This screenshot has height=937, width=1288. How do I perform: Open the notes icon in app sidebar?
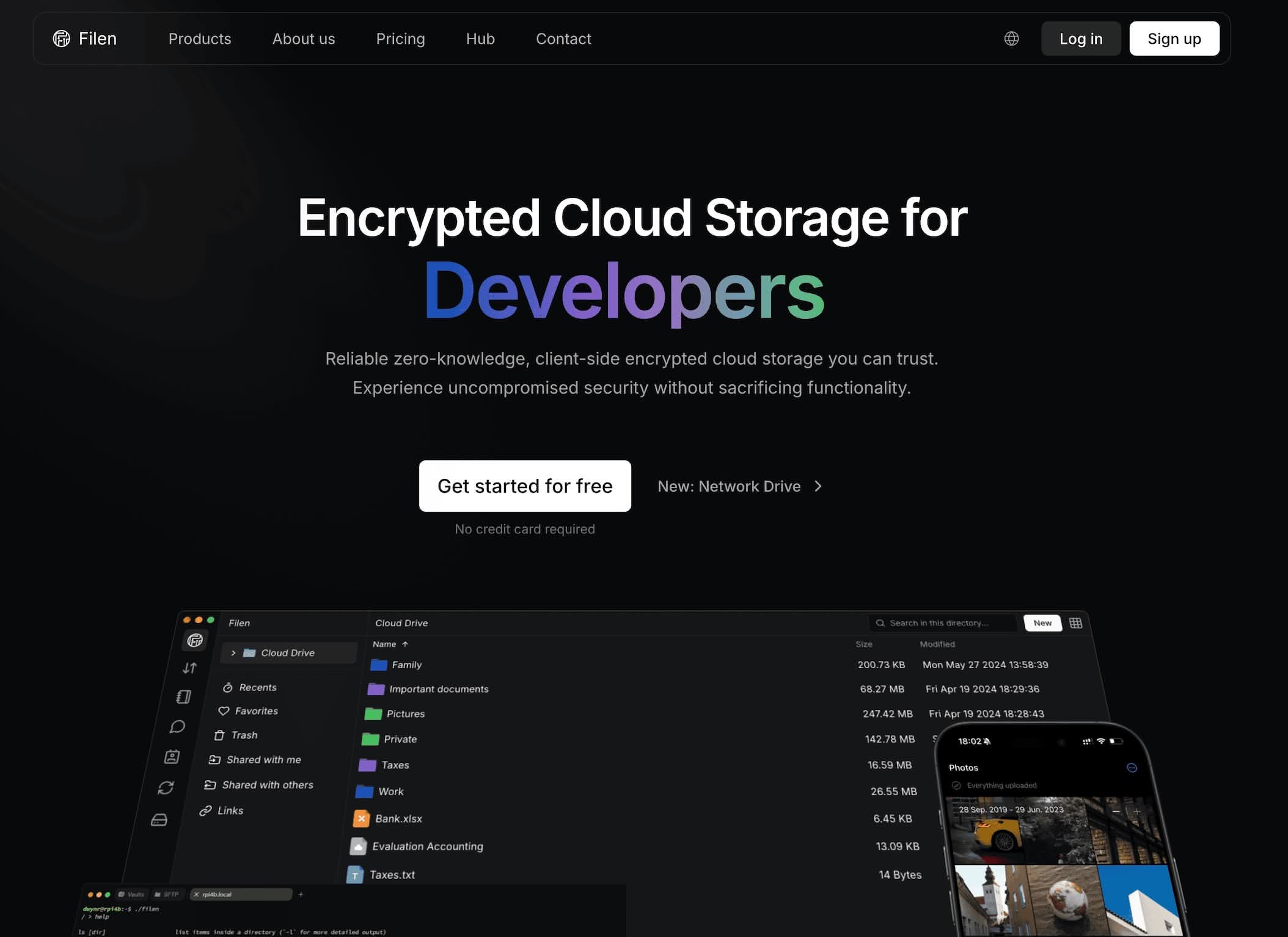(x=184, y=697)
